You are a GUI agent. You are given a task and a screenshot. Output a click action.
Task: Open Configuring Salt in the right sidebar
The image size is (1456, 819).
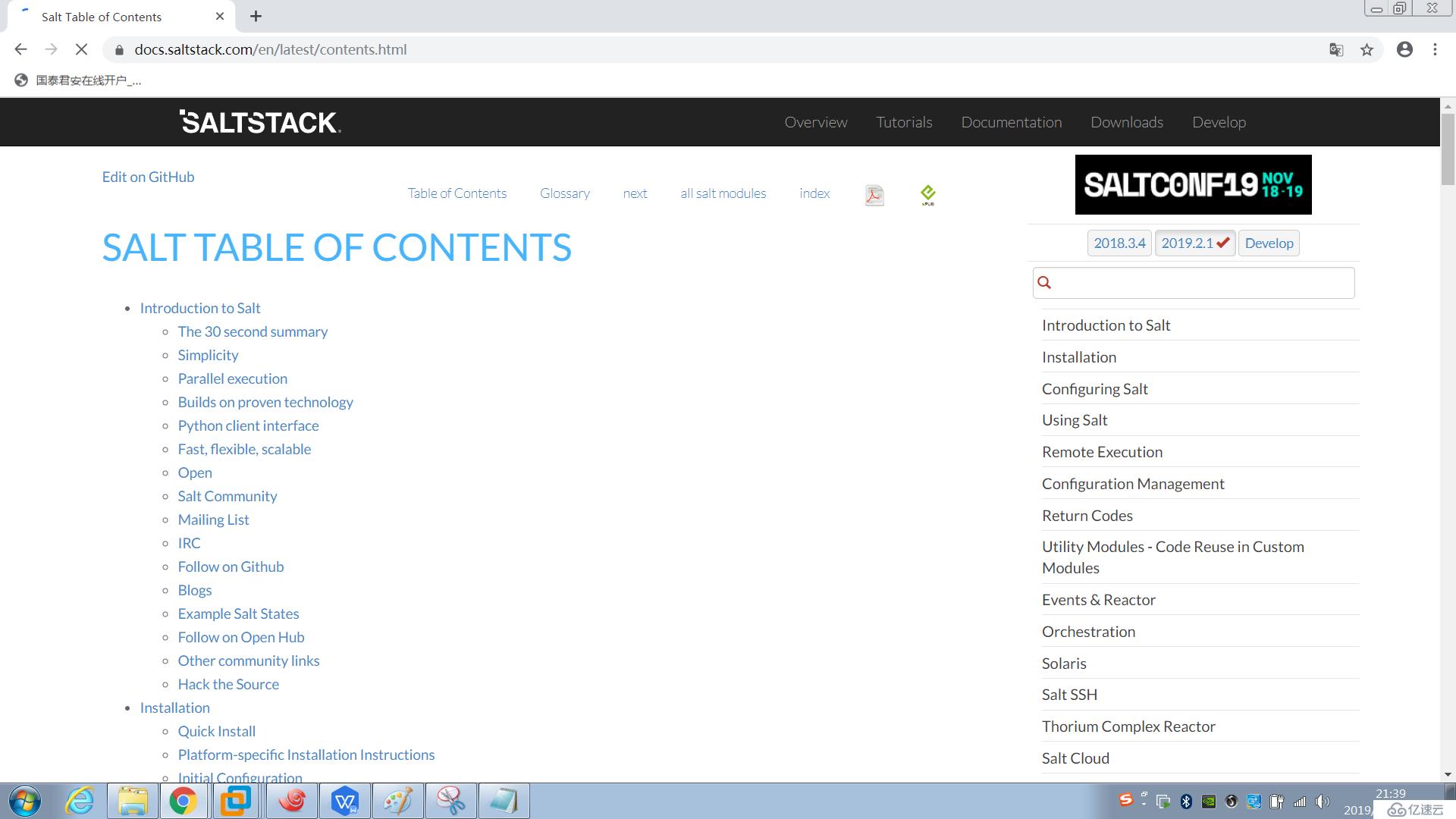pyautogui.click(x=1095, y=389)
